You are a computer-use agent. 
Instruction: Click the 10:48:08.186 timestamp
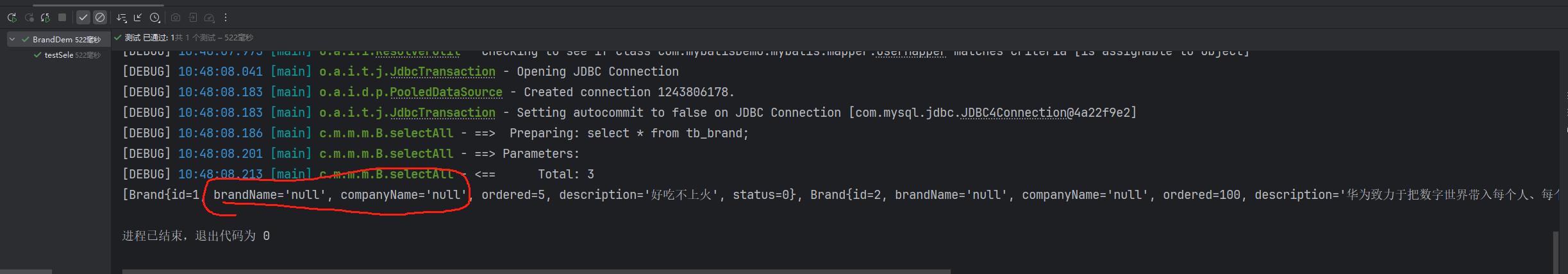[221, 133]
